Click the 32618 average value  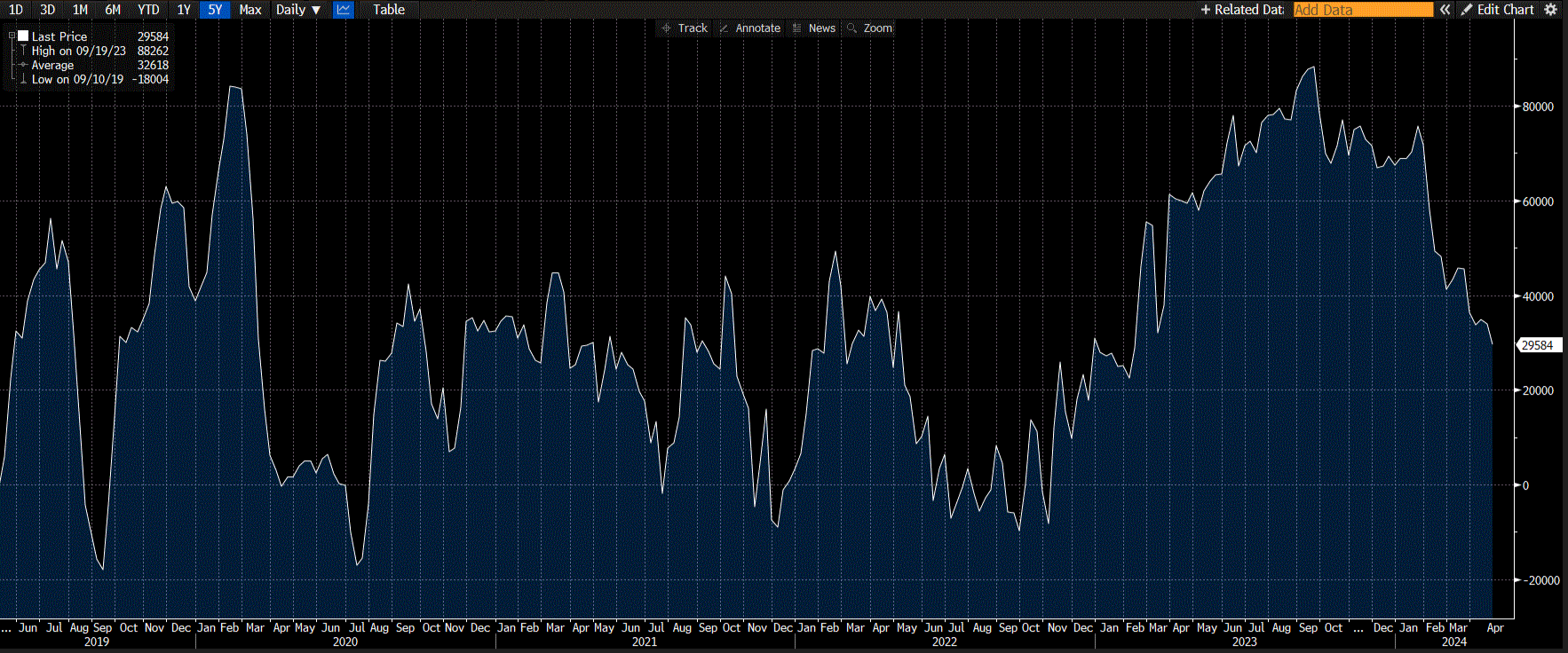tap(153, 65)
